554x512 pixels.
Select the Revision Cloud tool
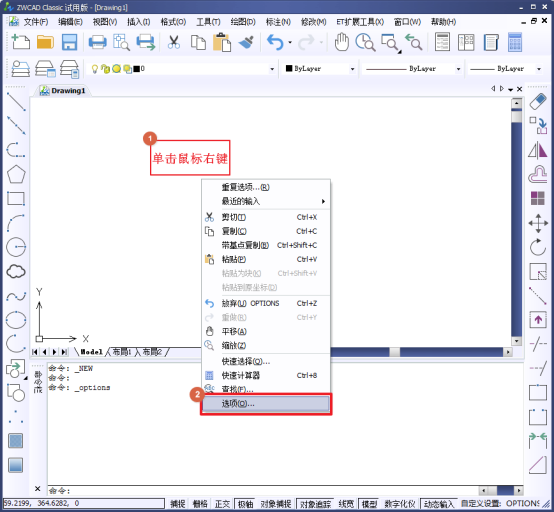[x=16, y=271]
